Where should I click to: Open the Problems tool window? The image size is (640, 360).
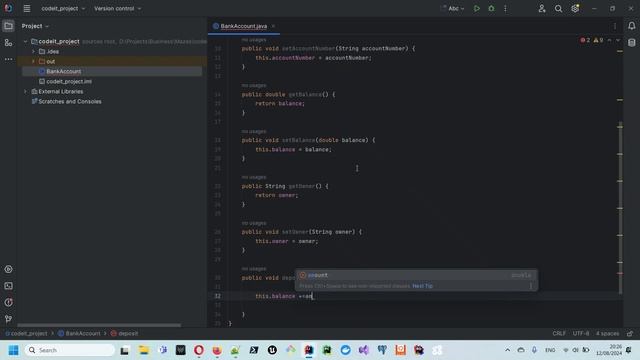8,302
